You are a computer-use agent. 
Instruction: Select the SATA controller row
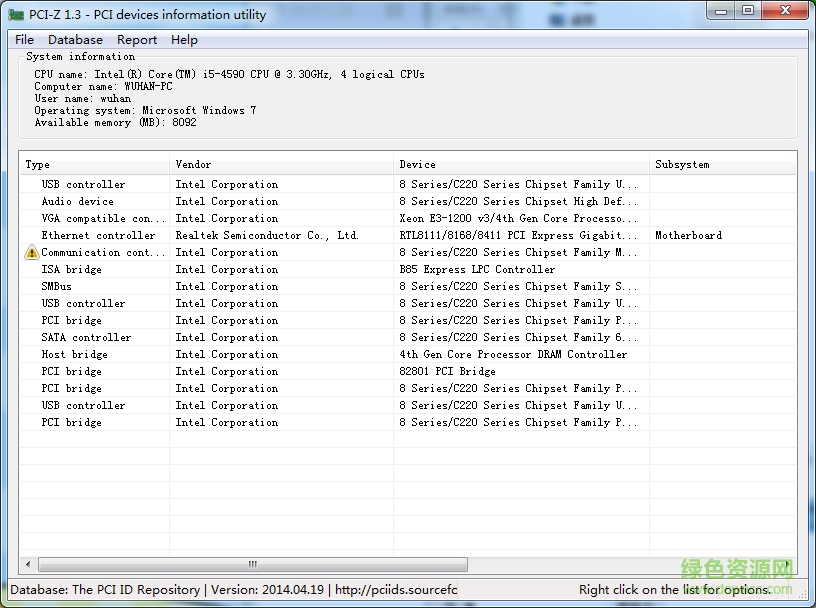point(408,337)
